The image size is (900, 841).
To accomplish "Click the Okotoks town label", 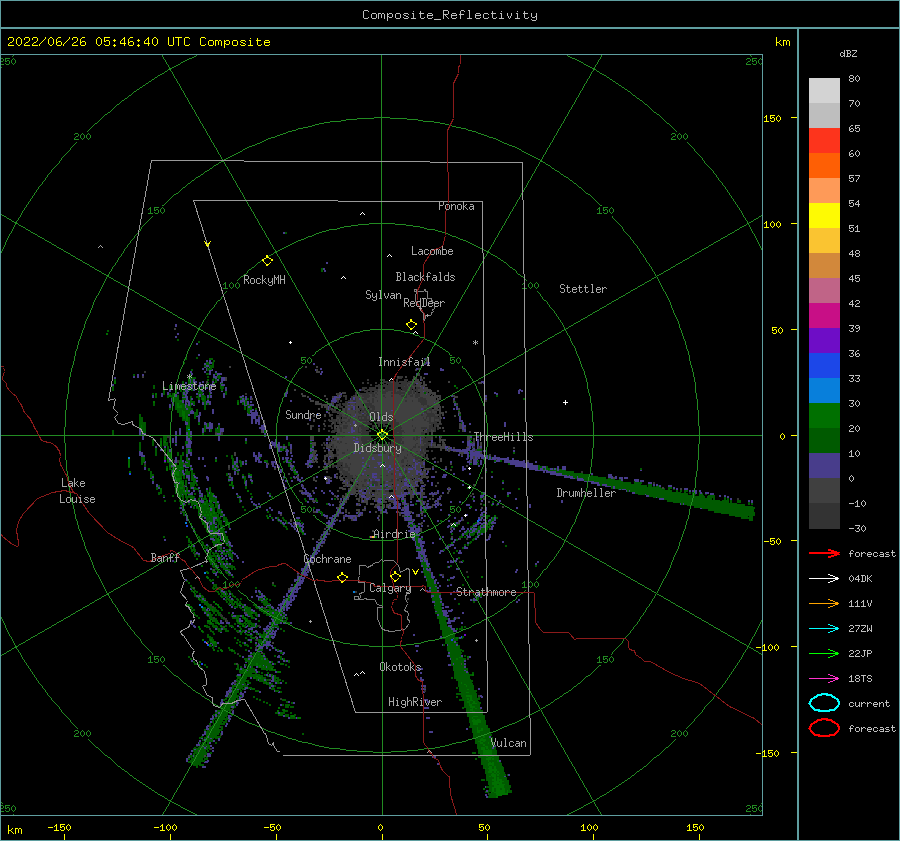I will coord(400,667).
